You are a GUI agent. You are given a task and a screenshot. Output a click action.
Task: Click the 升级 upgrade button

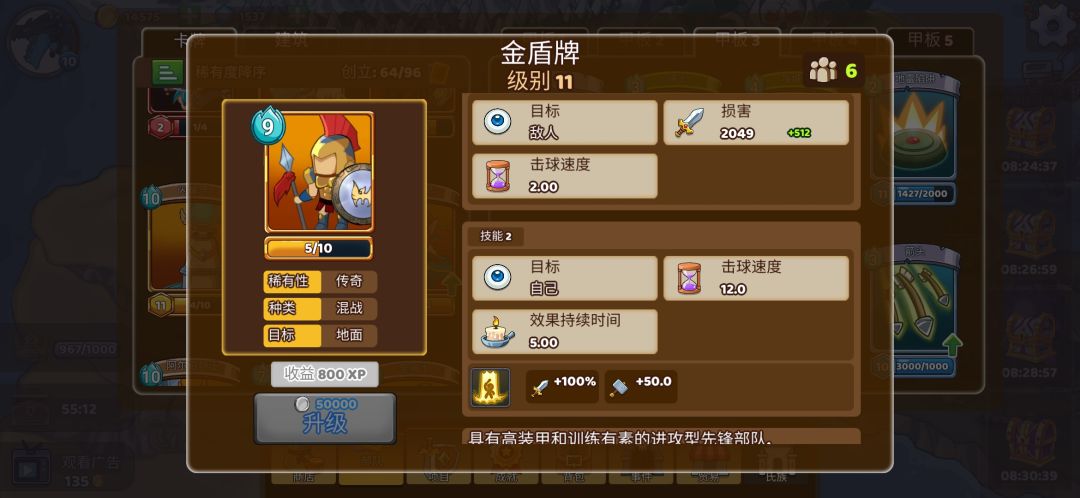coord(325,418)
